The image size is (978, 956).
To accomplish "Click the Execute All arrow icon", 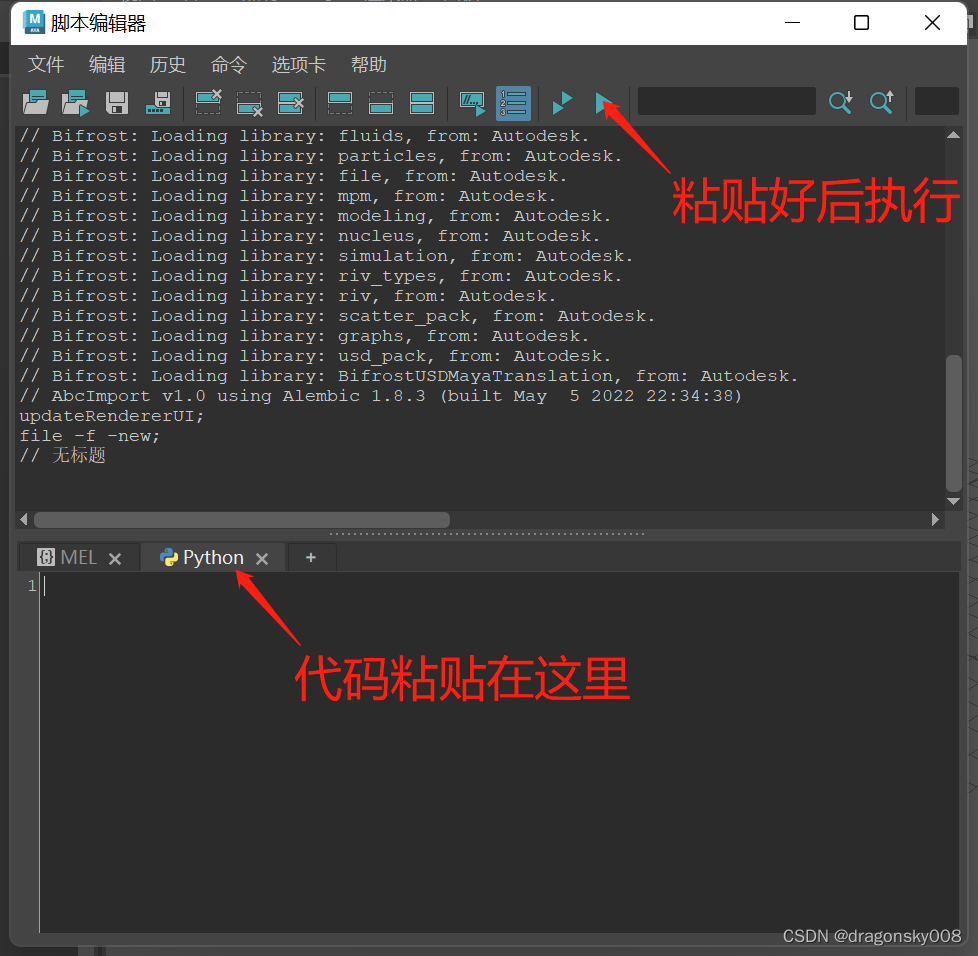I will coord(602,103).
